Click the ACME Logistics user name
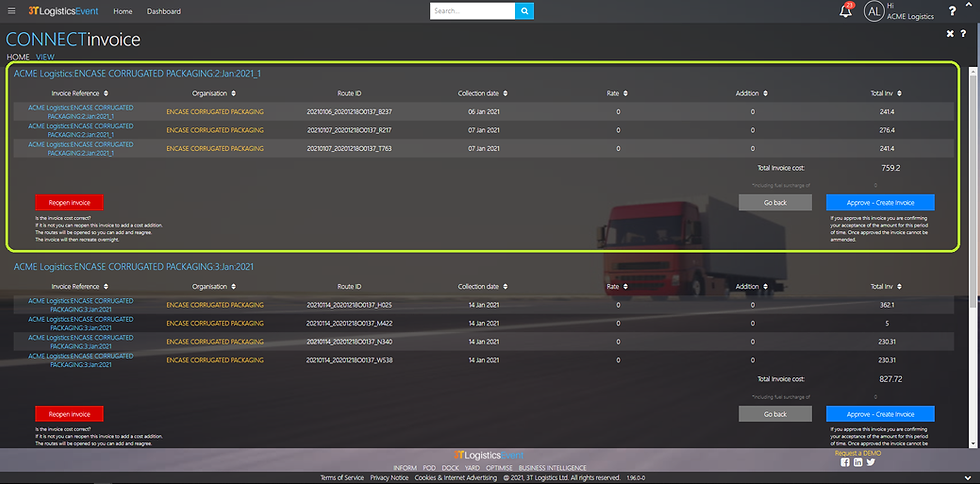Image resolution: width=980 pixels, height=484 pixels. pyautogui.click(x=910, y=17)
